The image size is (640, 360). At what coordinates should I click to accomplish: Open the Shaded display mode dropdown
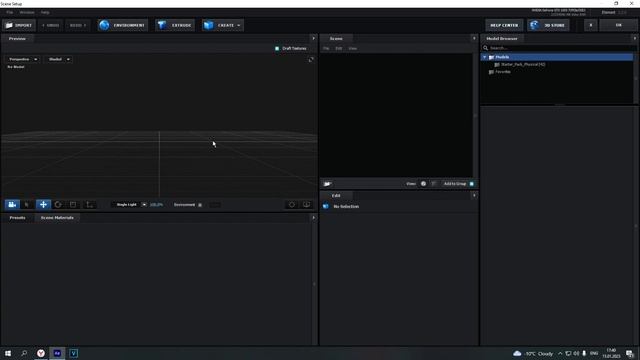pos(58,60)
